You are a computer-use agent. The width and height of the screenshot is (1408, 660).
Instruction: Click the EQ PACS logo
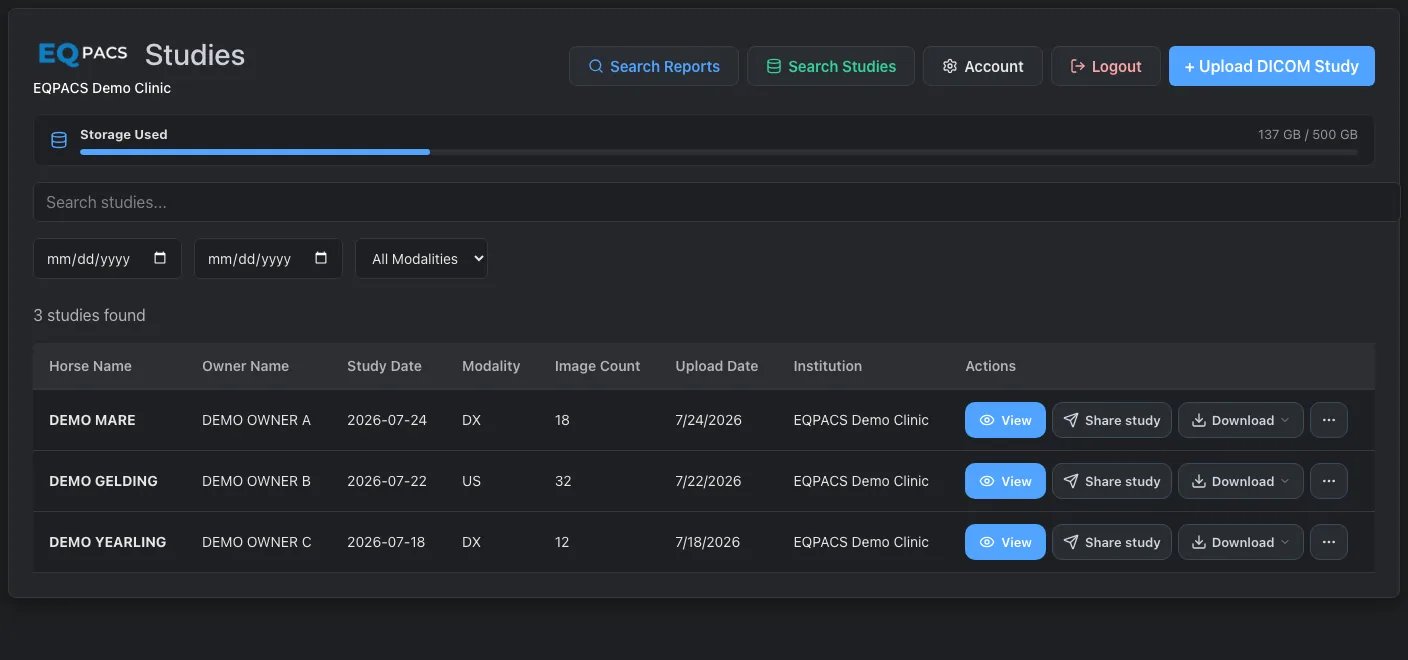[x=82, y=53]
